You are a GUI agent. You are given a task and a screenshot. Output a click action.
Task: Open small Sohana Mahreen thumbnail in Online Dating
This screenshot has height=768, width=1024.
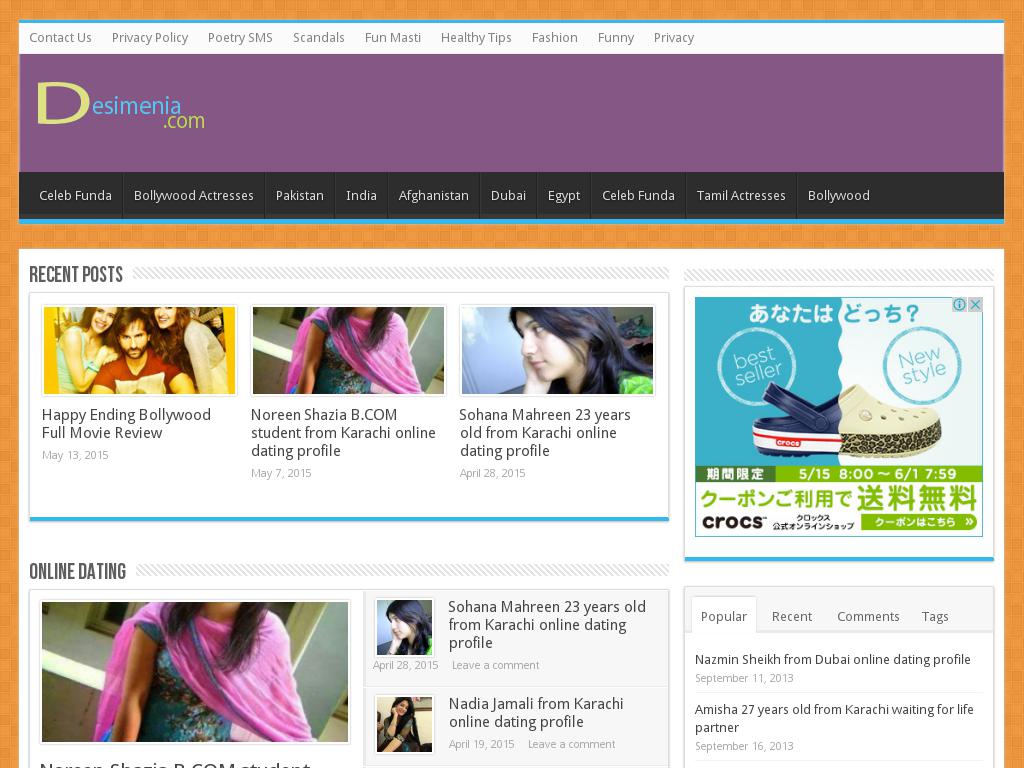point(404,627)
